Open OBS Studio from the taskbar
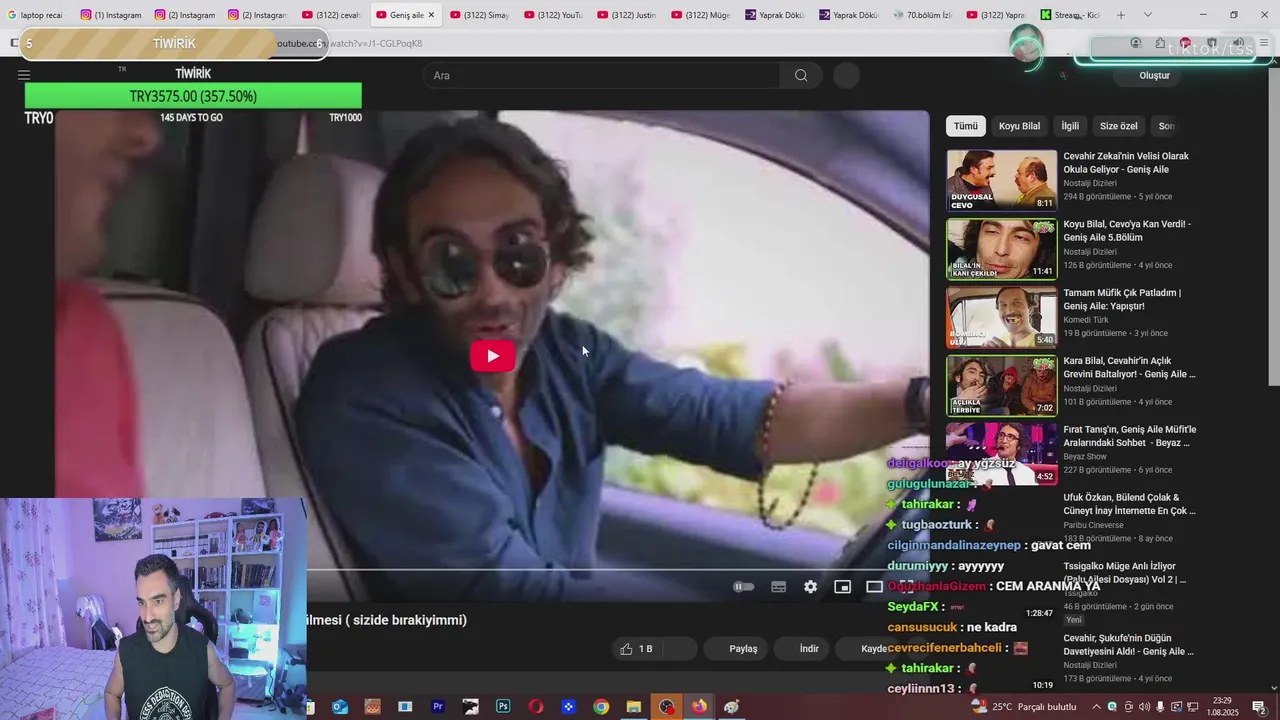1280x720 pixels. tap(667, 707)
